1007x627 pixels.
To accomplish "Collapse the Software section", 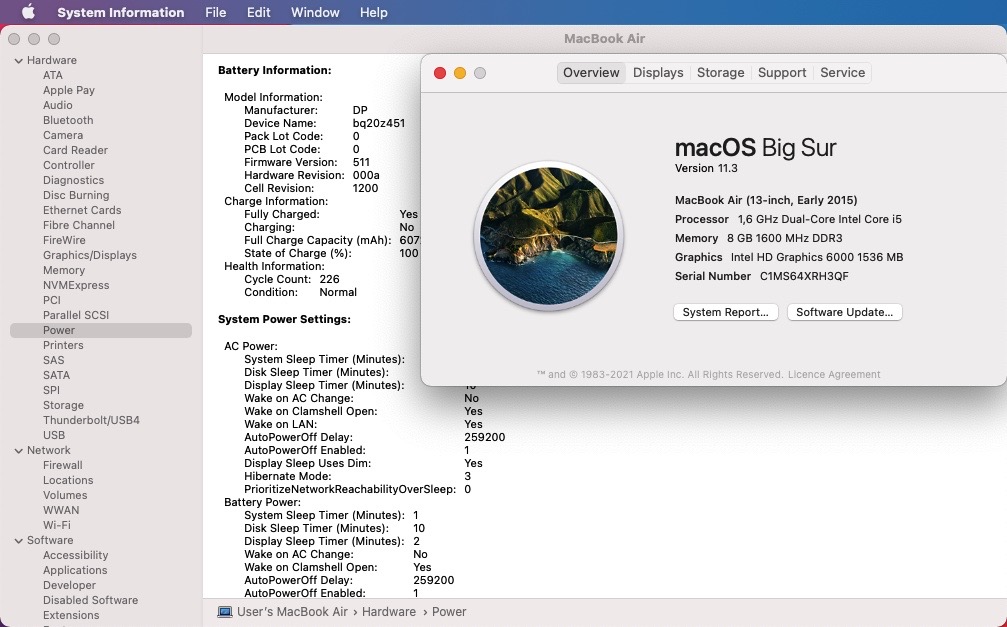I will pos(19,540).
